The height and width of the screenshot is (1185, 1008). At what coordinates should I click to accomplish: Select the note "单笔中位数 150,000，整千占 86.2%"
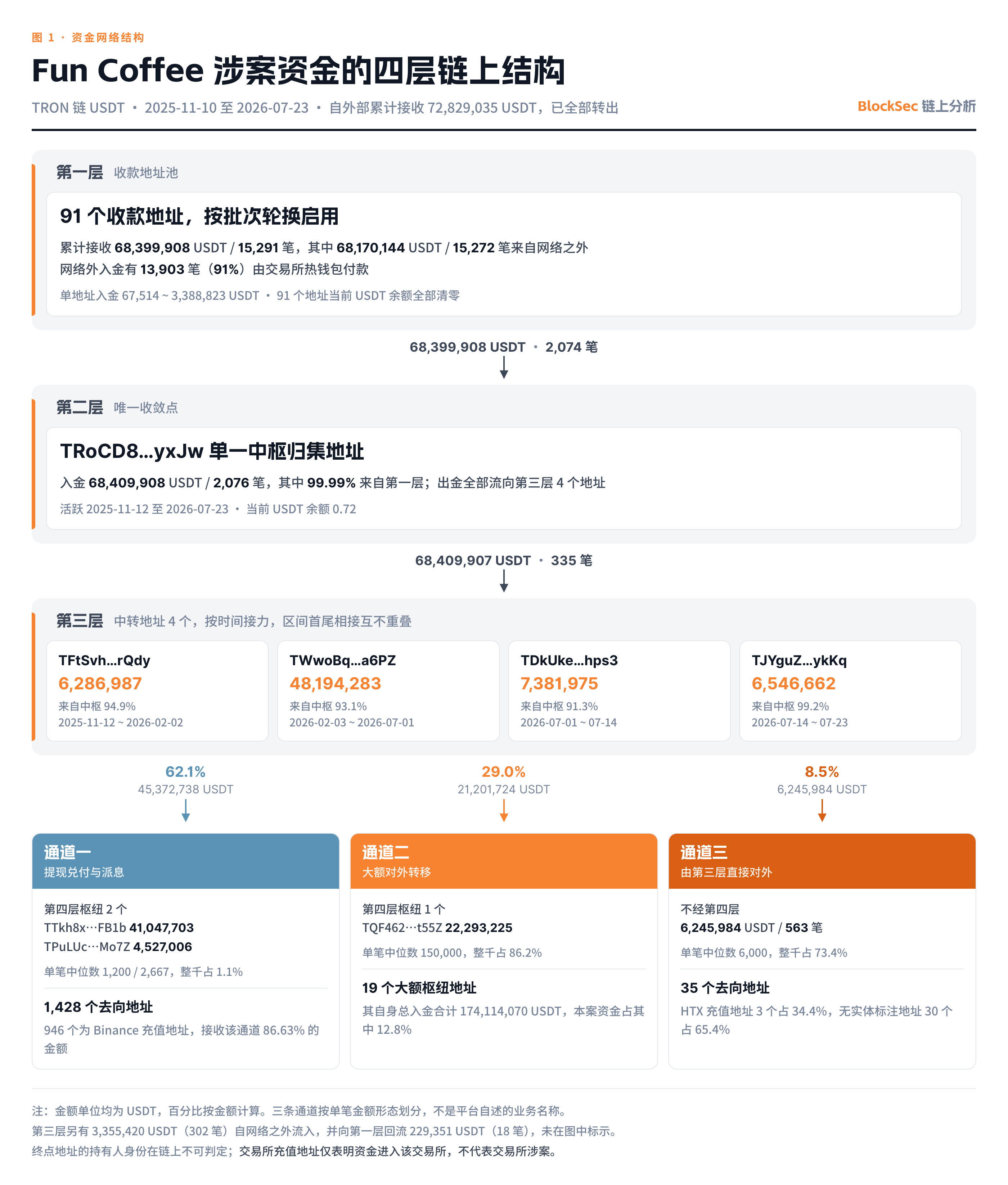(452, 952)
